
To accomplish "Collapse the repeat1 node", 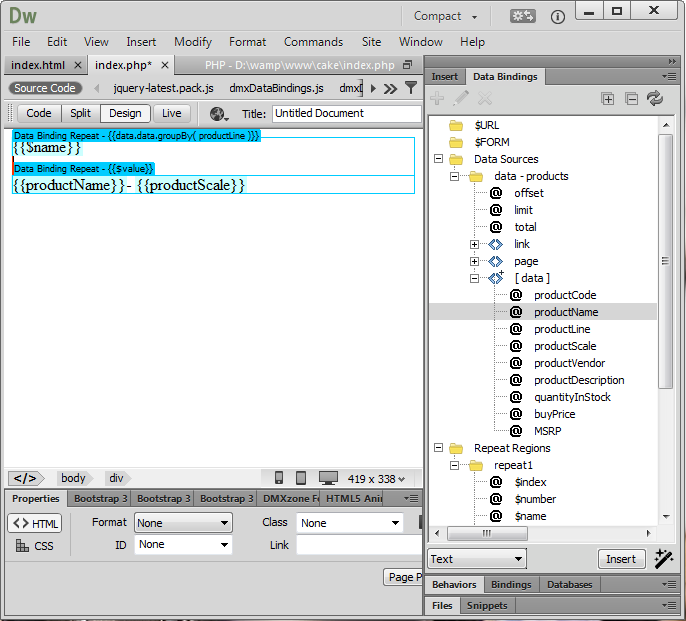I will pos(455,465).
